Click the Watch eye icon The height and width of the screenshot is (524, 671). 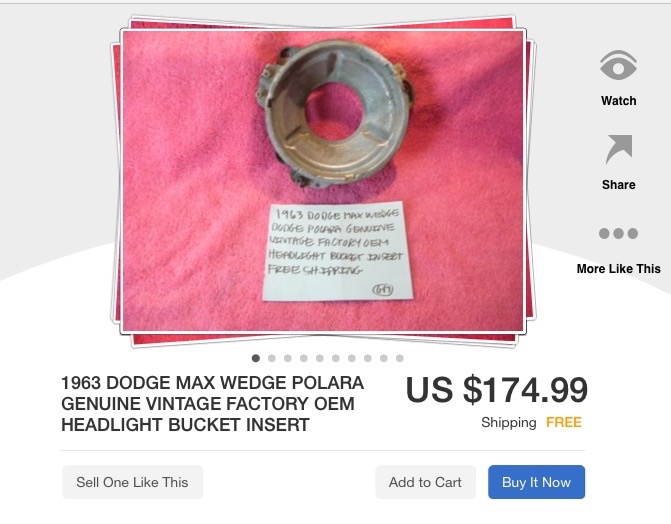coord(618,65)
